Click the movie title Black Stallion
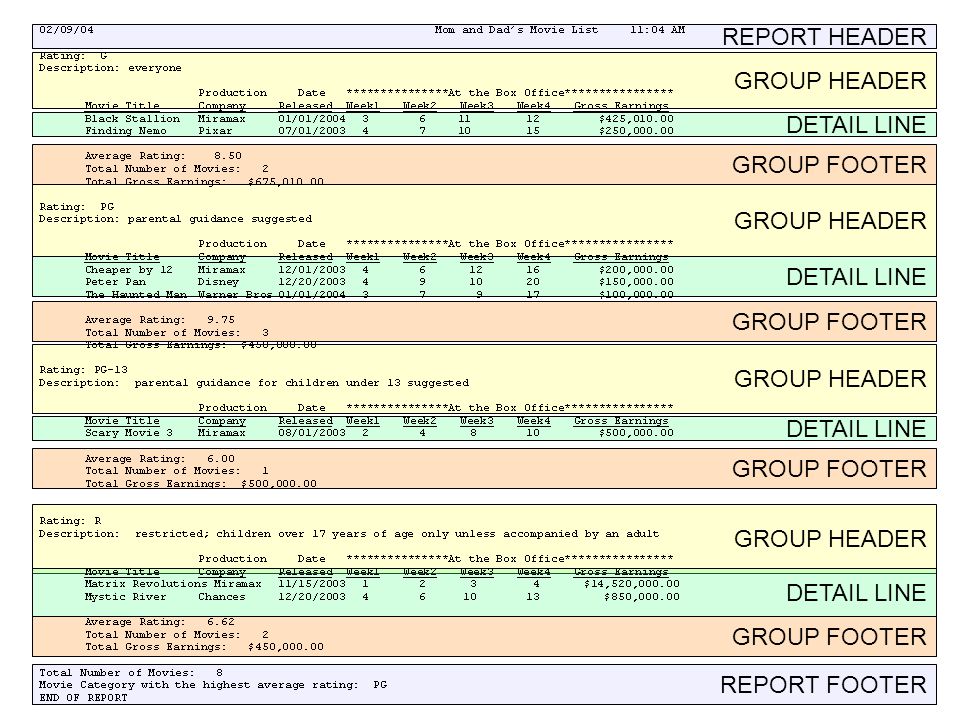The image size is (960, 720). click(x=132, y=119)
